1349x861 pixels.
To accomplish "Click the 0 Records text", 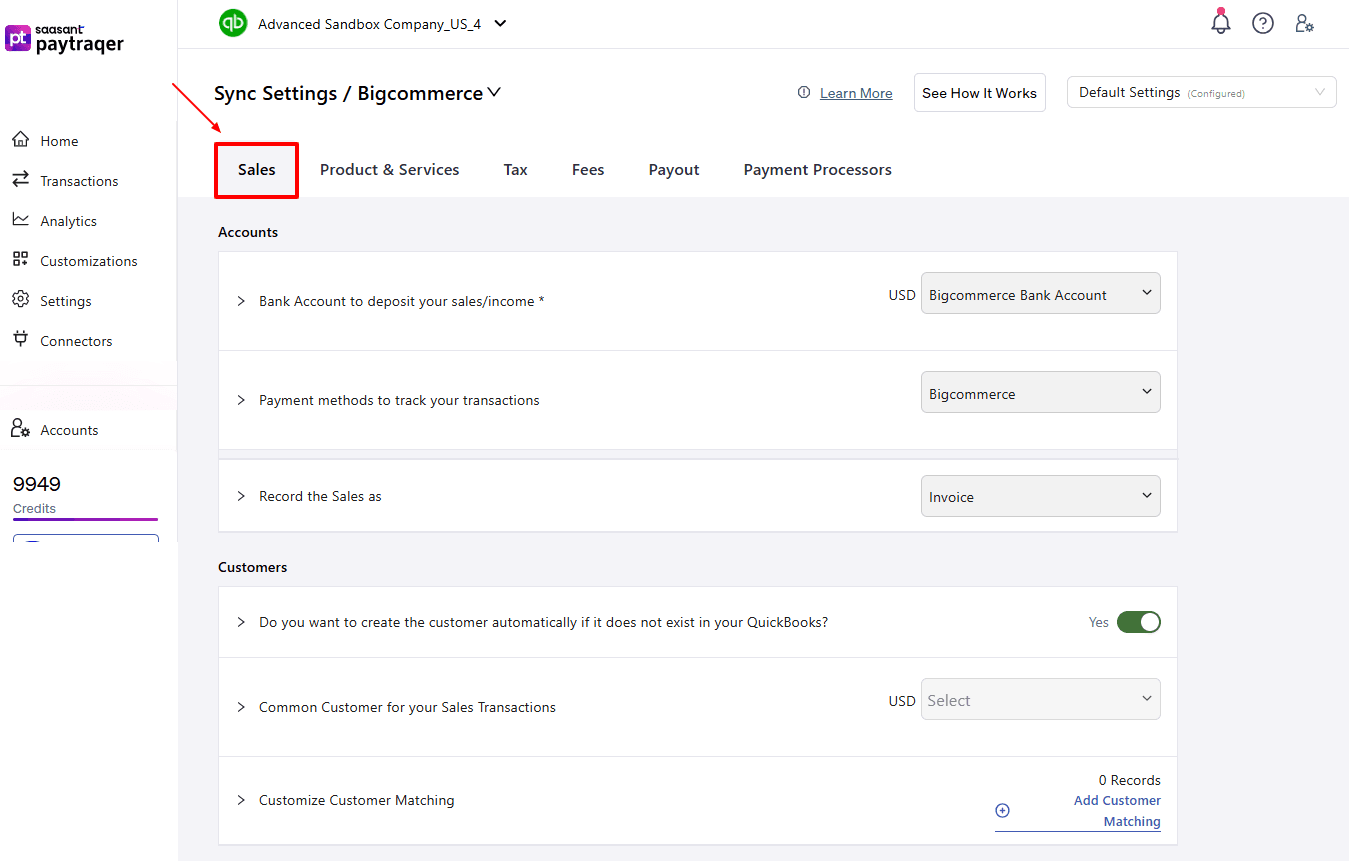I will click(1130, 780).
